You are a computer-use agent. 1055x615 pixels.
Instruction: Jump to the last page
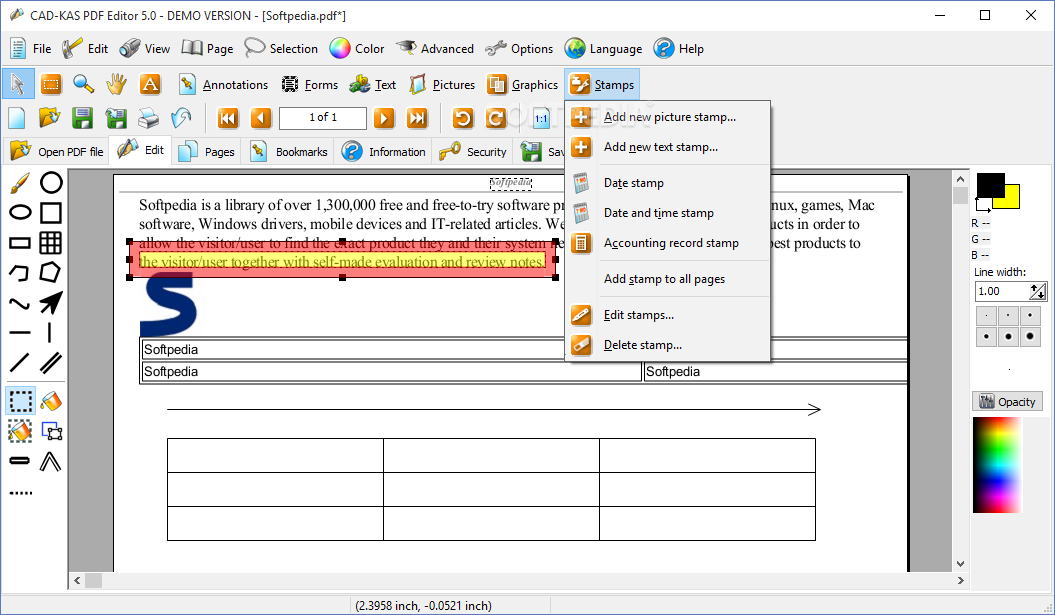coord(417,118)
